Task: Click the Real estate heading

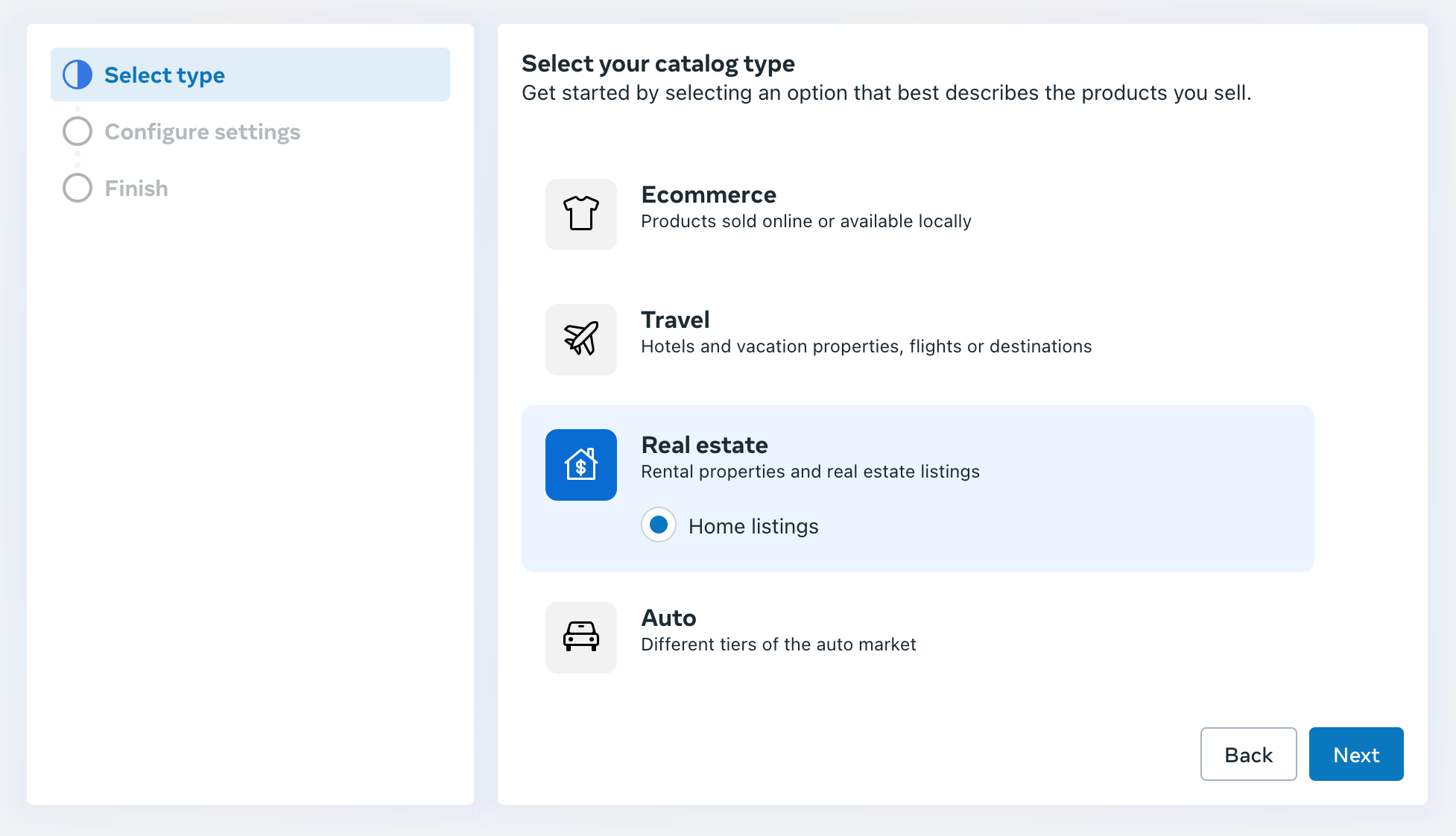Action: click(704, 445)
